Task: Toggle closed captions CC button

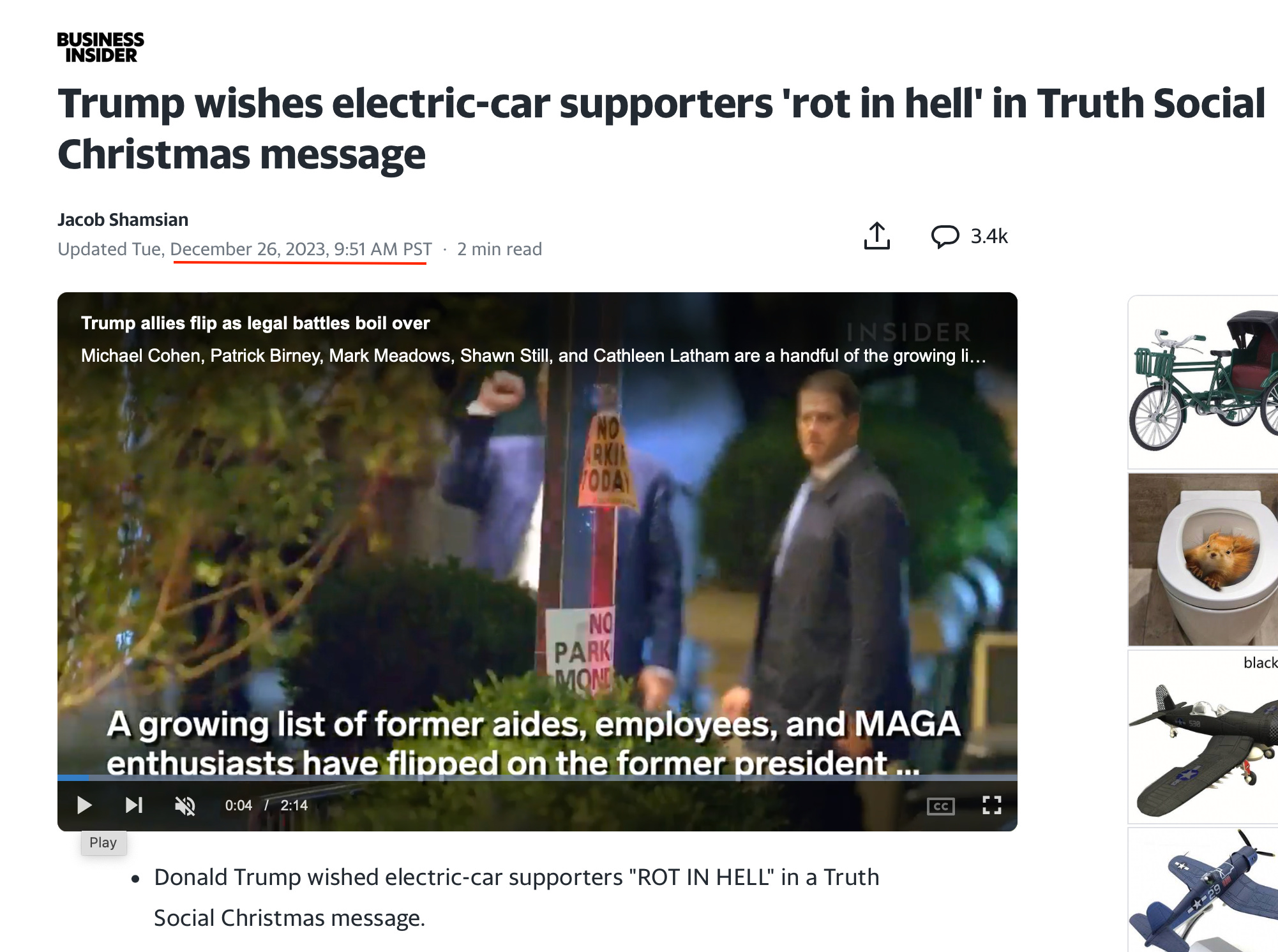Action: pos(940,807)
